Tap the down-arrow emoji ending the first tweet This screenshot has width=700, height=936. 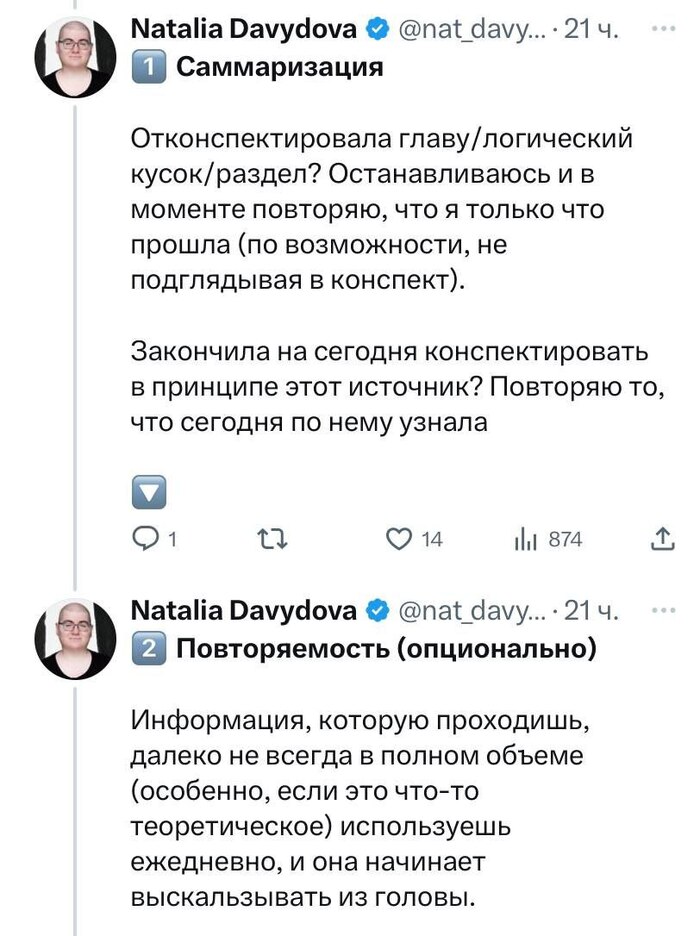(x=147, y=492)
